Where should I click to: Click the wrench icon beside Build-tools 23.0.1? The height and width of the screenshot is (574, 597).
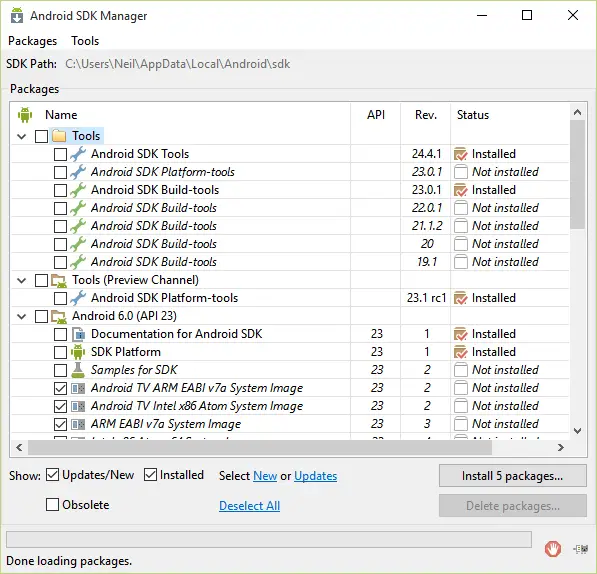coord(78,190)
